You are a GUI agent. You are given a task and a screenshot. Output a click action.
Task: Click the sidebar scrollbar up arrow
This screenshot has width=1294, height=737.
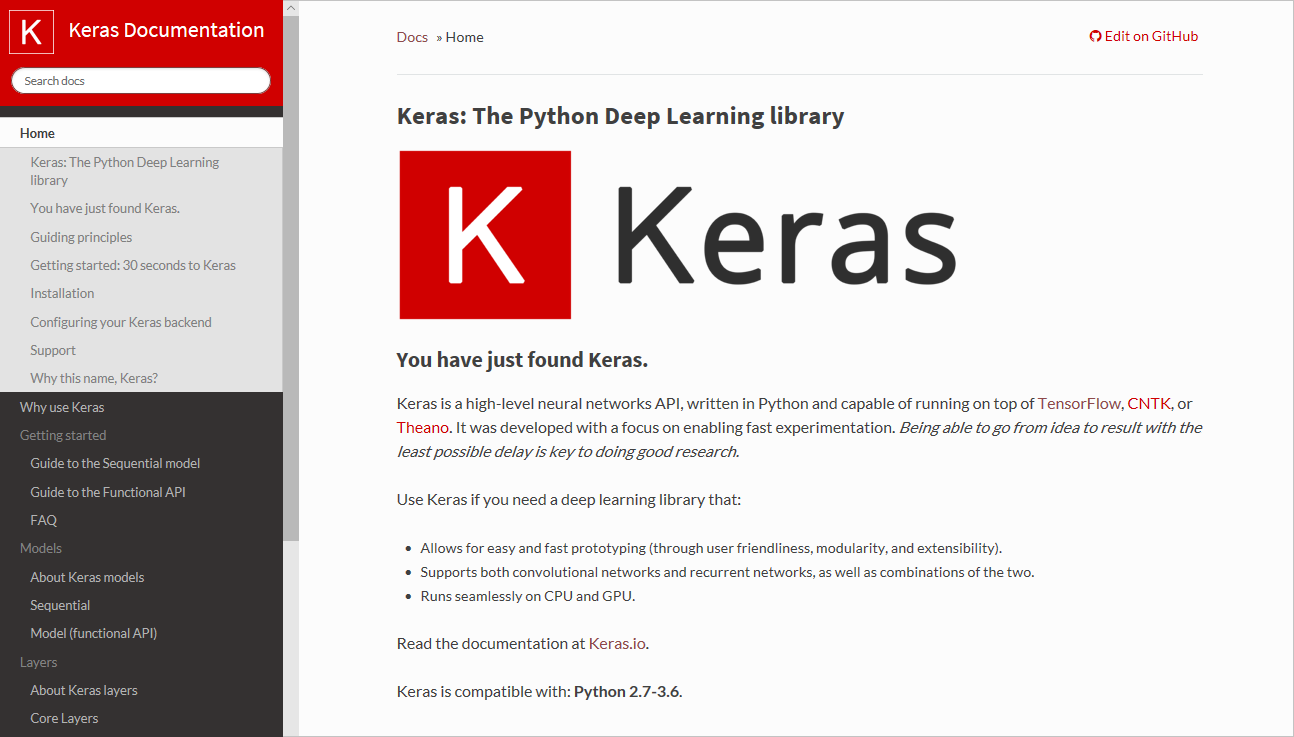click(x=291, y=7)
